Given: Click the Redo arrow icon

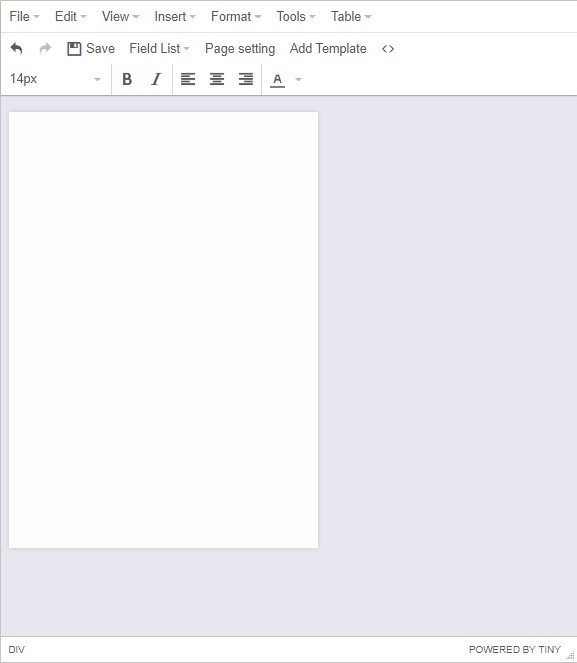Looking at the screenshot, I should coord(45,49).
